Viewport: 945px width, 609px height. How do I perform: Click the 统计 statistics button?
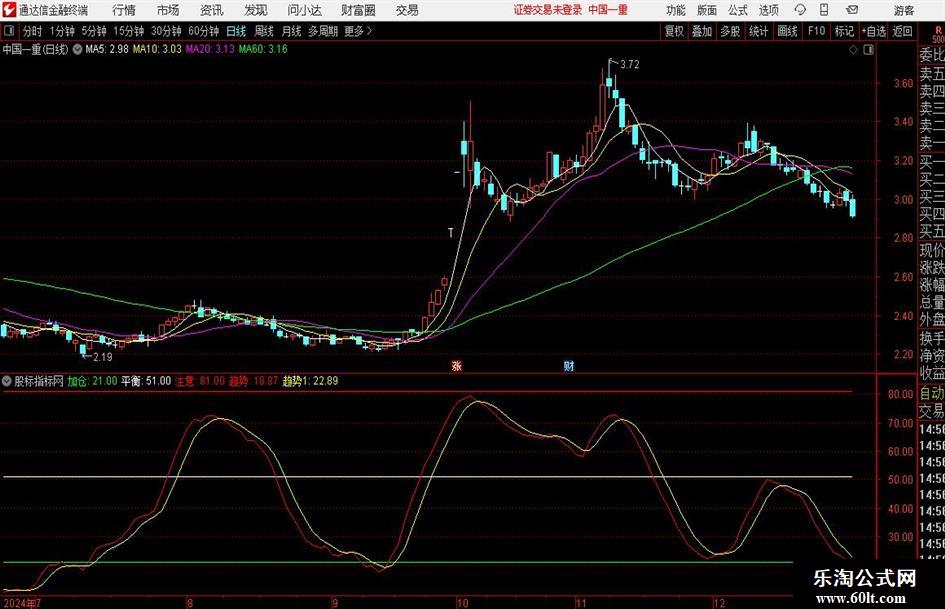[758, 31]
